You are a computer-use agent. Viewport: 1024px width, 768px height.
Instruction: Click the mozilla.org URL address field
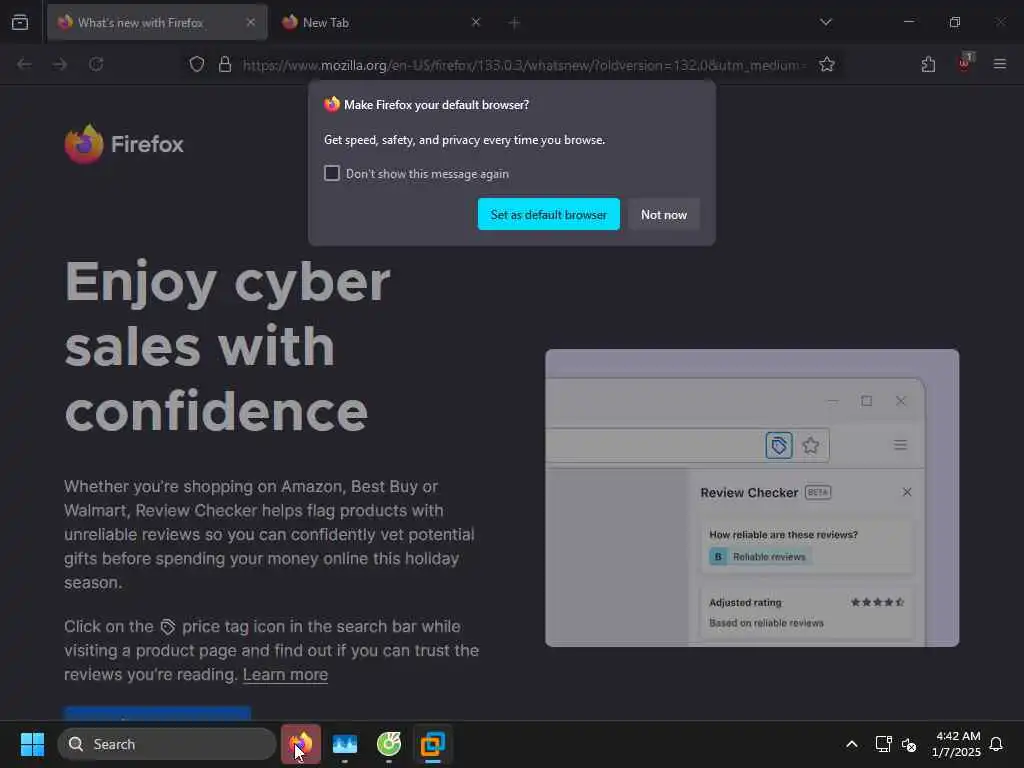pos(522,65)
